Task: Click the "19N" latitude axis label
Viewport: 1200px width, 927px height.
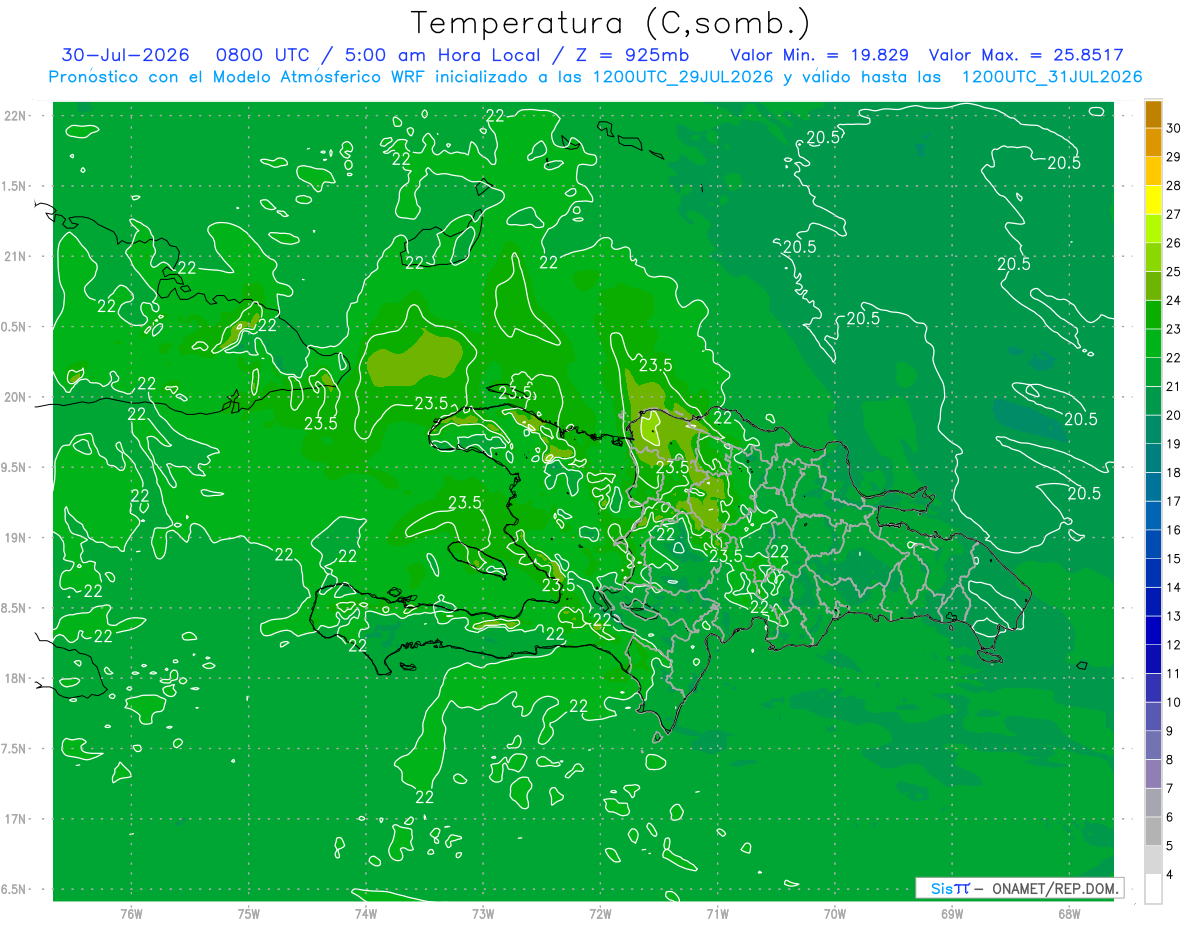Action: click(15, 538)
